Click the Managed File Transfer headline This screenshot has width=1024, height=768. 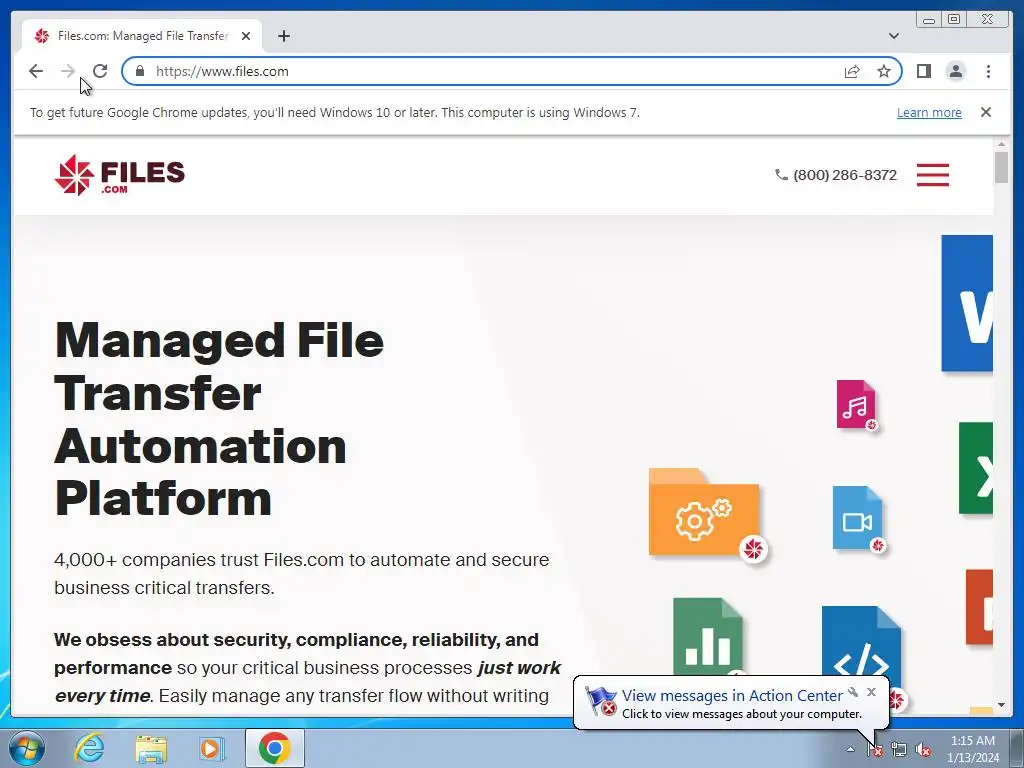[219, 419]
